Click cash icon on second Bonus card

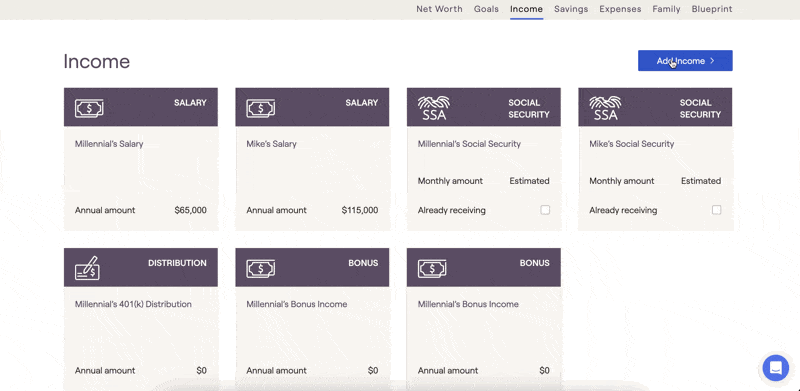coord(432,268)
